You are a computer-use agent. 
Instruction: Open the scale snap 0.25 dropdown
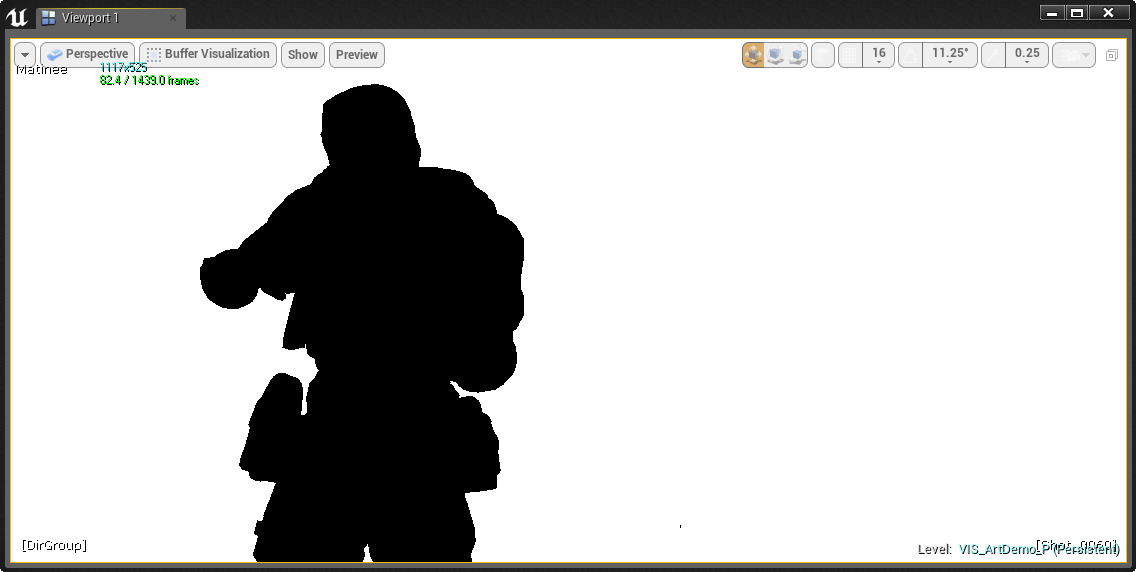[1027, 55]
